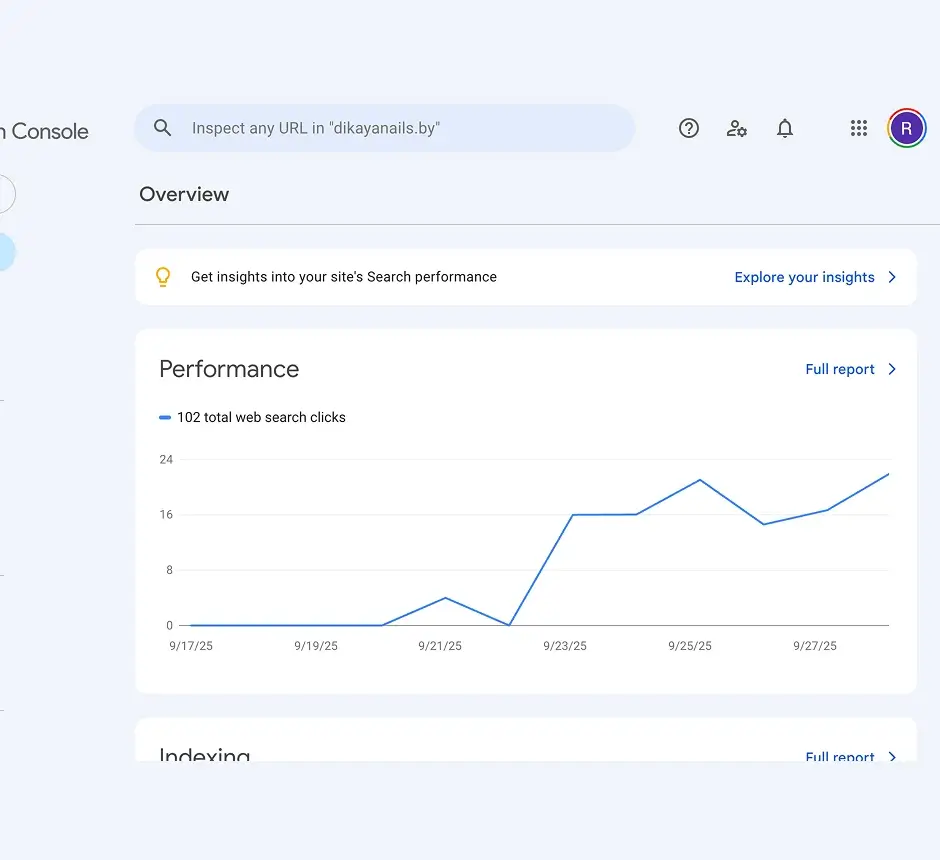
Task: Open the notifications bell
Action: 785,128
